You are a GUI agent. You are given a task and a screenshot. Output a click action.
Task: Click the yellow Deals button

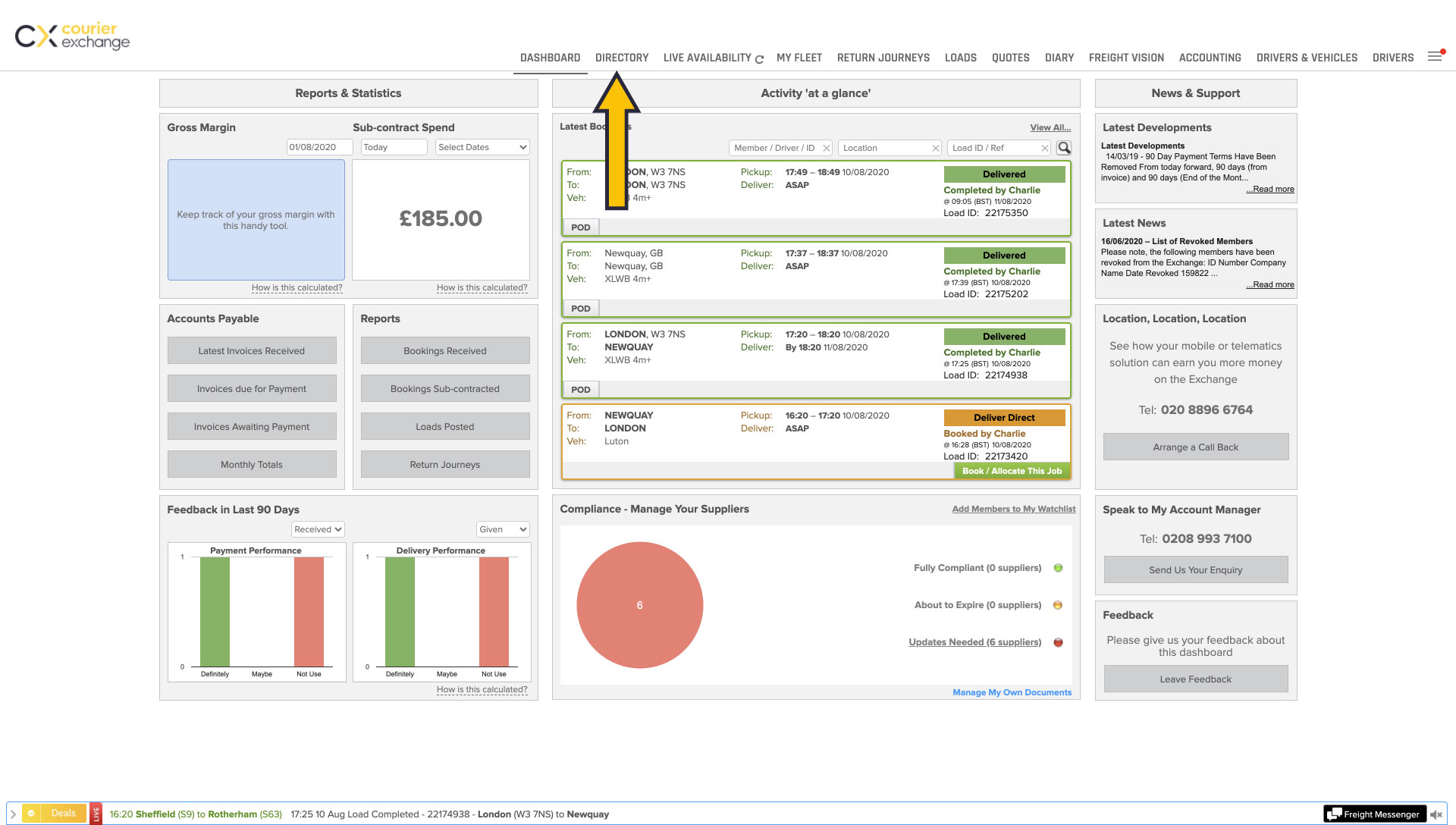(x=55, y=813)
